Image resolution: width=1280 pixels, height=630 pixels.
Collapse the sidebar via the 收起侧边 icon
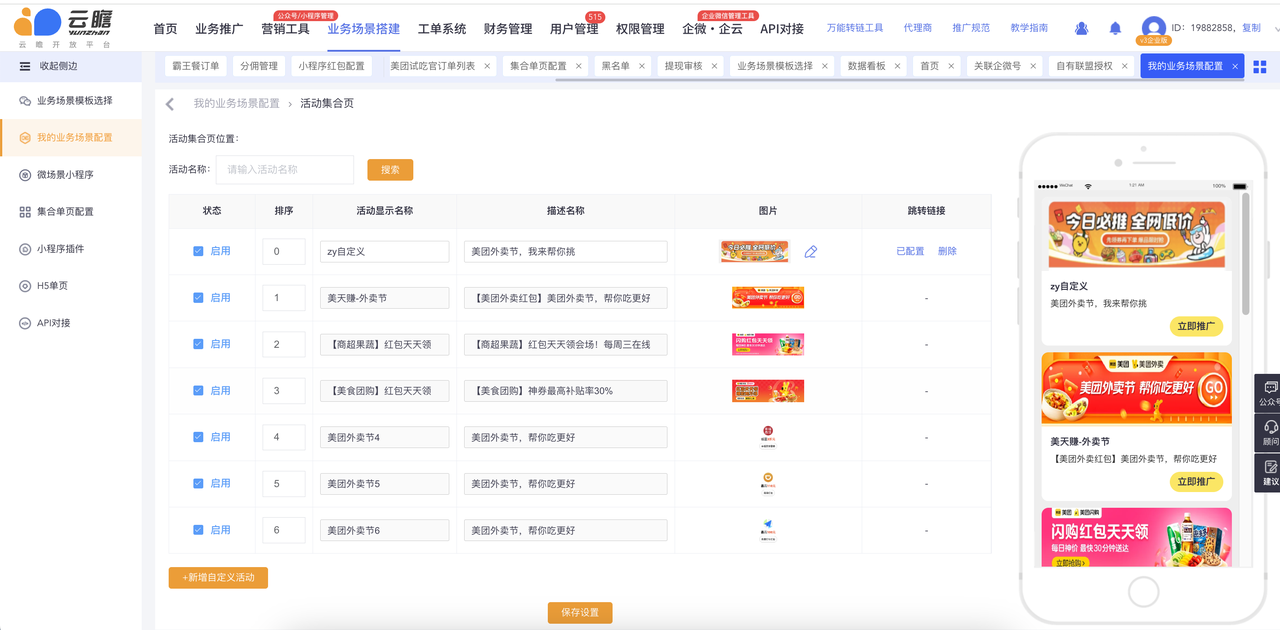coord(25,66)
